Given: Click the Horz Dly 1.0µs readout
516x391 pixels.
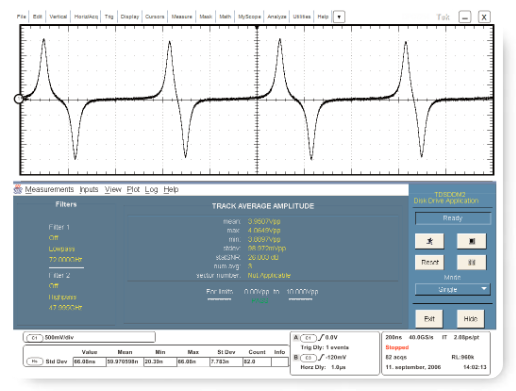Looking at the screenshot, I should 323,367.
